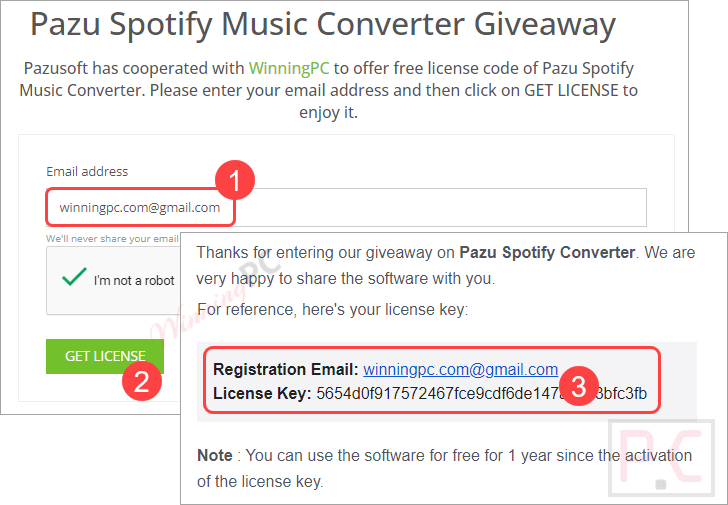Viewport: 728px width, 505px height.
Task: Open the green WinningPC hyperlink
Action: pos(289,69)
